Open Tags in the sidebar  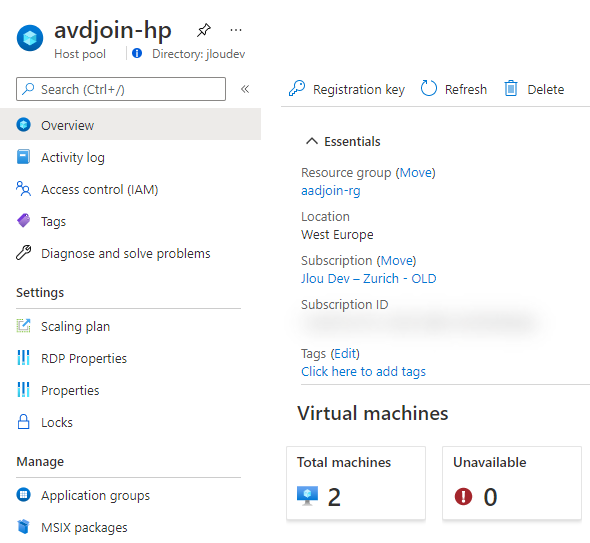click(53, 222)
